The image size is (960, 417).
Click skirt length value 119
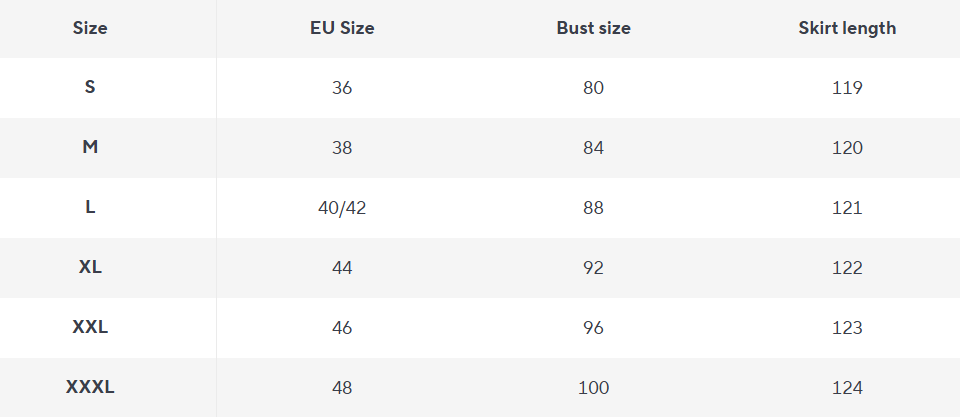click(847, 88)
